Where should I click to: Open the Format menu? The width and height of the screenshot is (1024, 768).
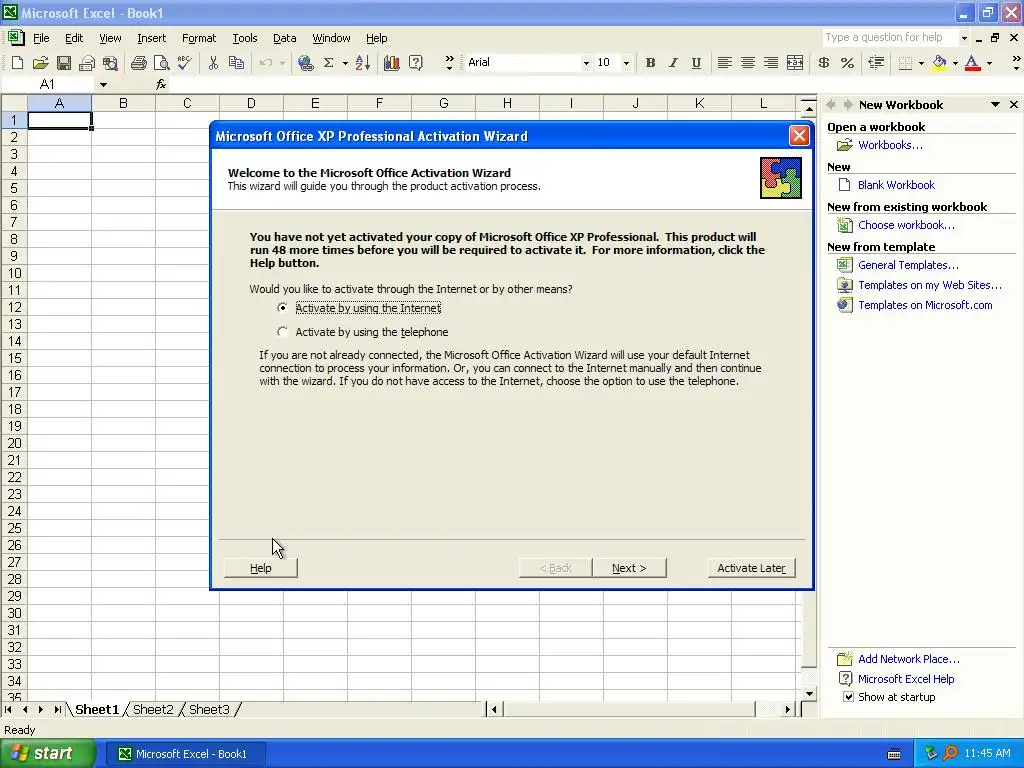pos(199,38)
